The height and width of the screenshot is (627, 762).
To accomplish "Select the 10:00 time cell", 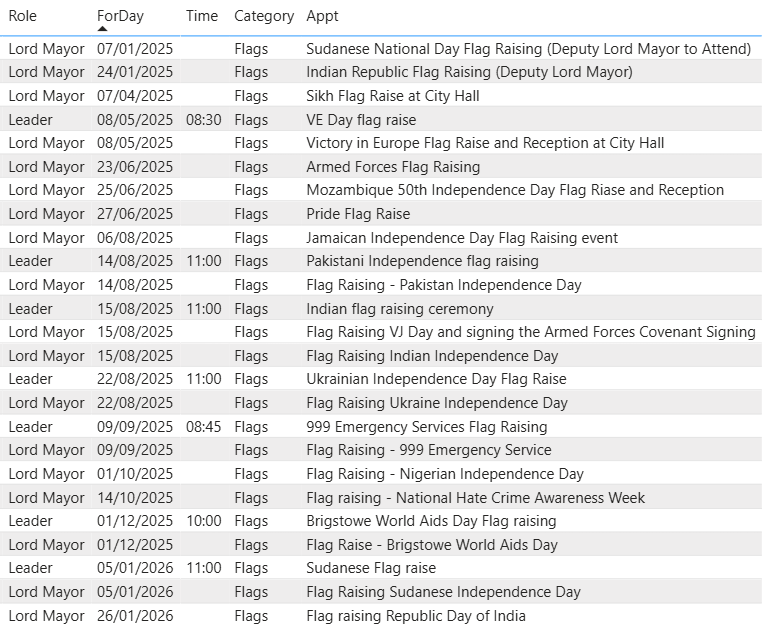I will point(202,521).
